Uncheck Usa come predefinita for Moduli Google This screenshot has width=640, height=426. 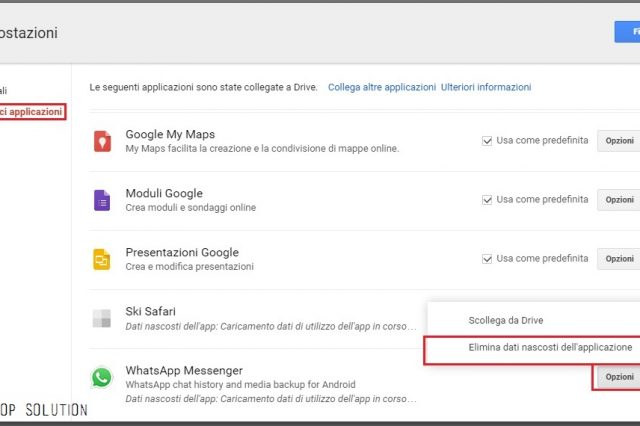click(487, 200)
